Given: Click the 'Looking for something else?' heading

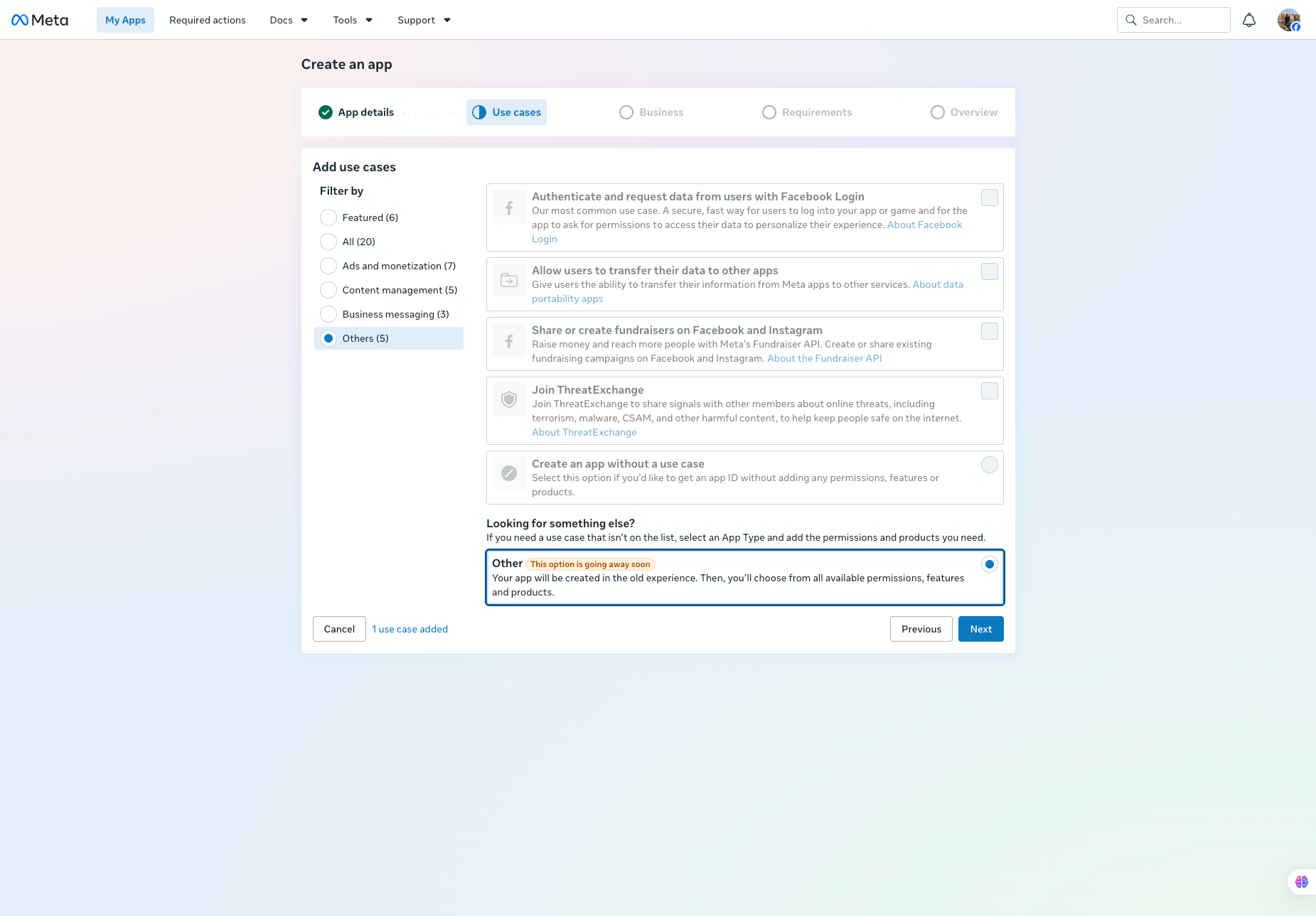Looking at the screenshot, I should [x=560, y=523].
